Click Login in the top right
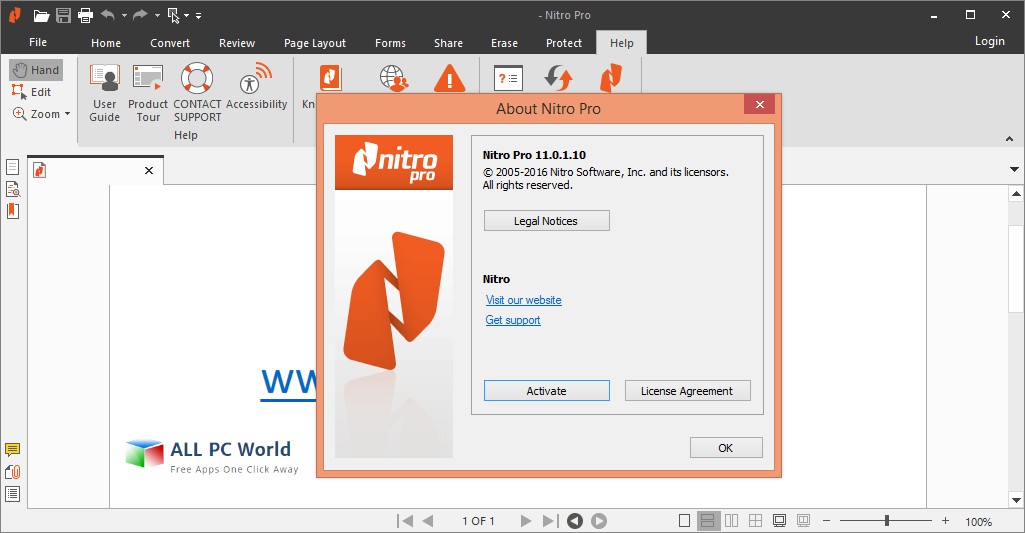 click(990, 41)
